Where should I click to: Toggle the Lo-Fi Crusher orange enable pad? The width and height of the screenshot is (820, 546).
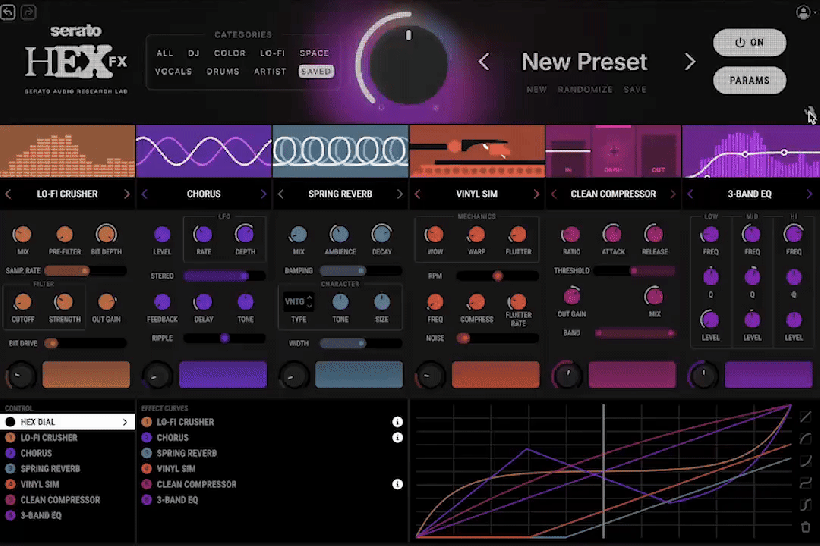click(86, 374)
